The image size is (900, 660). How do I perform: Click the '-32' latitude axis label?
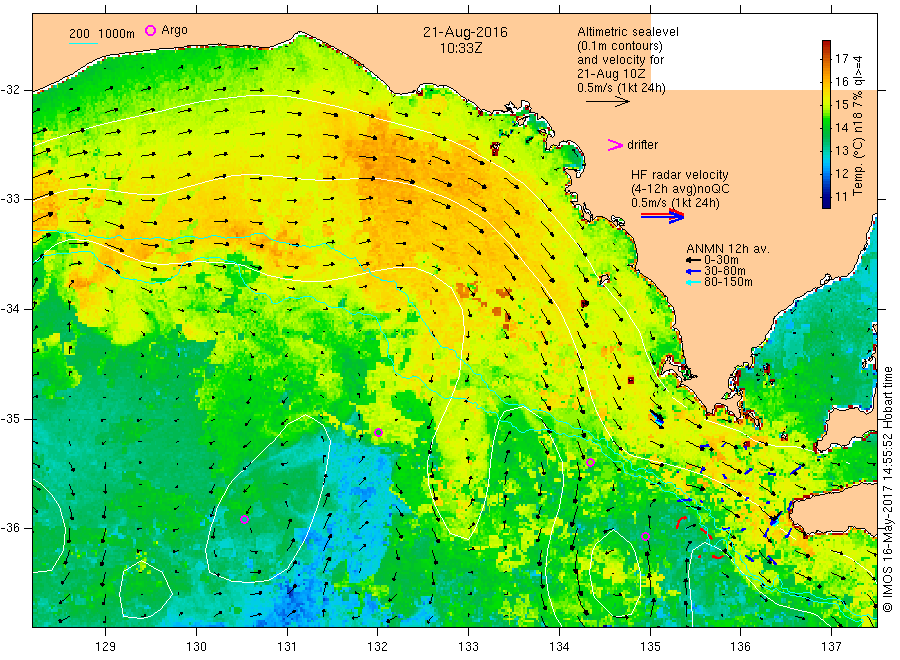point(10,90)
